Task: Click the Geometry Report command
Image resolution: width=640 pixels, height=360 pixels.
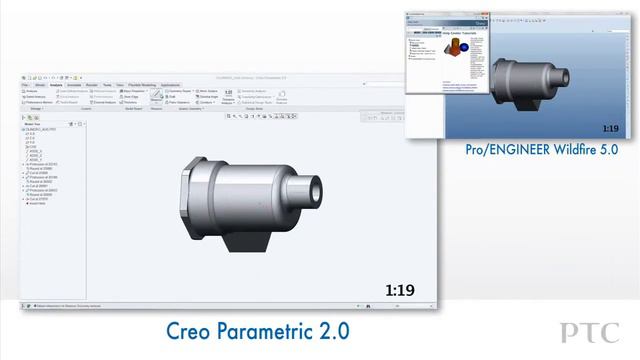Action: [178, 91]
